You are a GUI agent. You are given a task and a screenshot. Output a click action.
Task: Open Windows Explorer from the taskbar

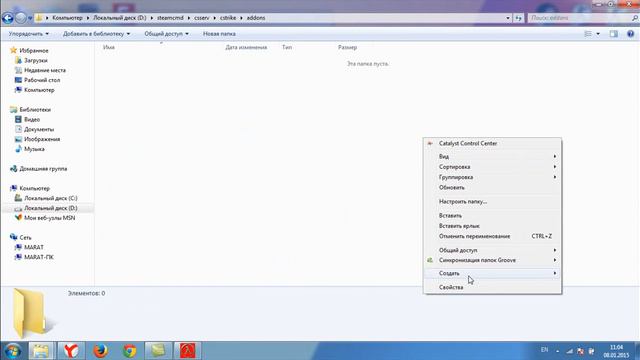coord(41,351)
